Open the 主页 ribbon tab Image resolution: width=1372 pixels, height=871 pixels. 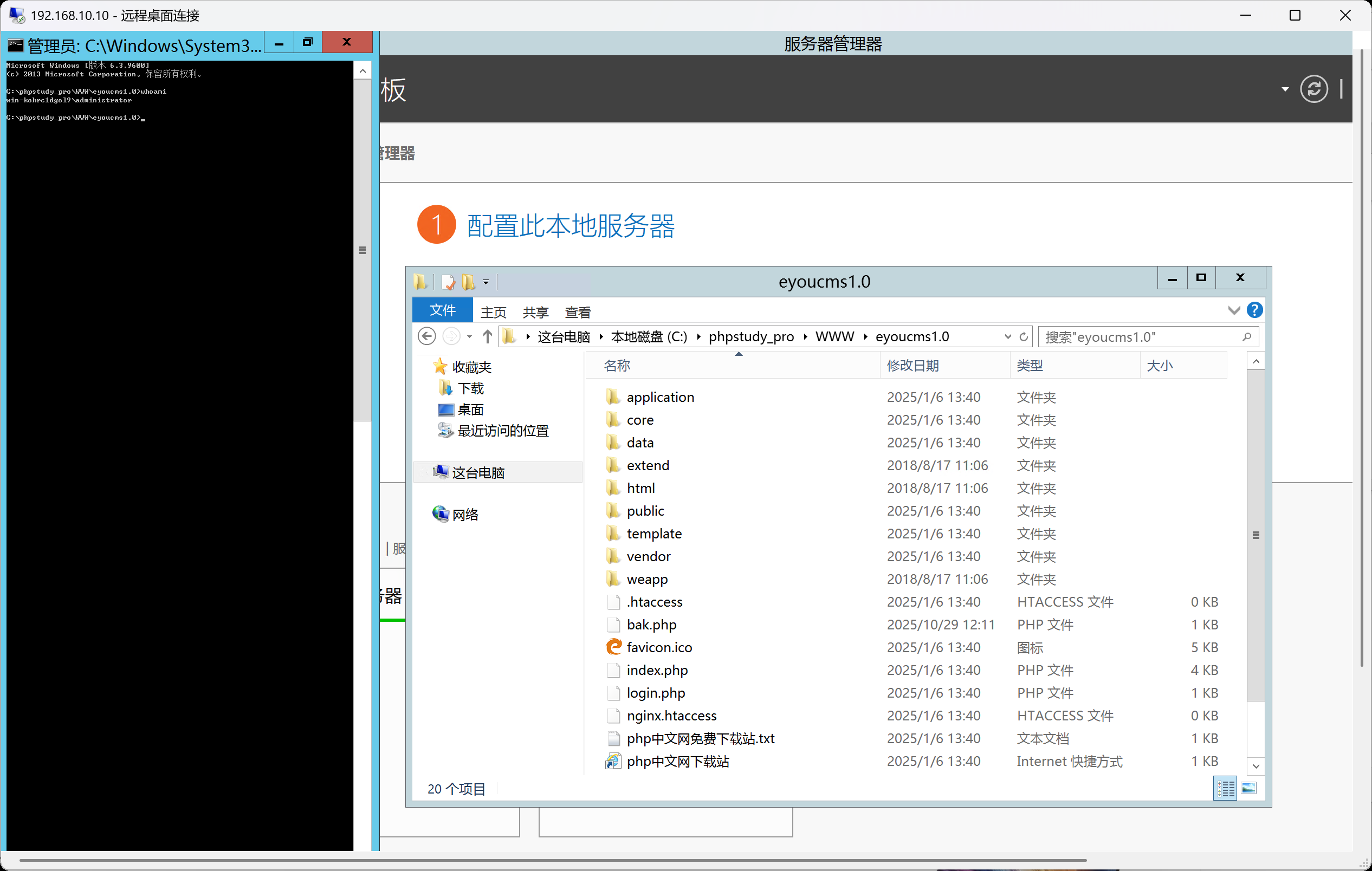point(494,311)
